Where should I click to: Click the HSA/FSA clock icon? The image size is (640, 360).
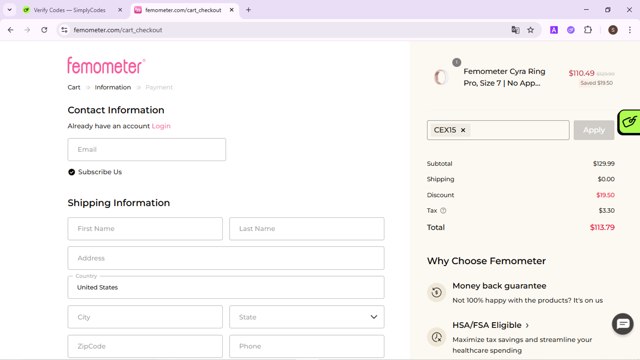pos(436,337)
